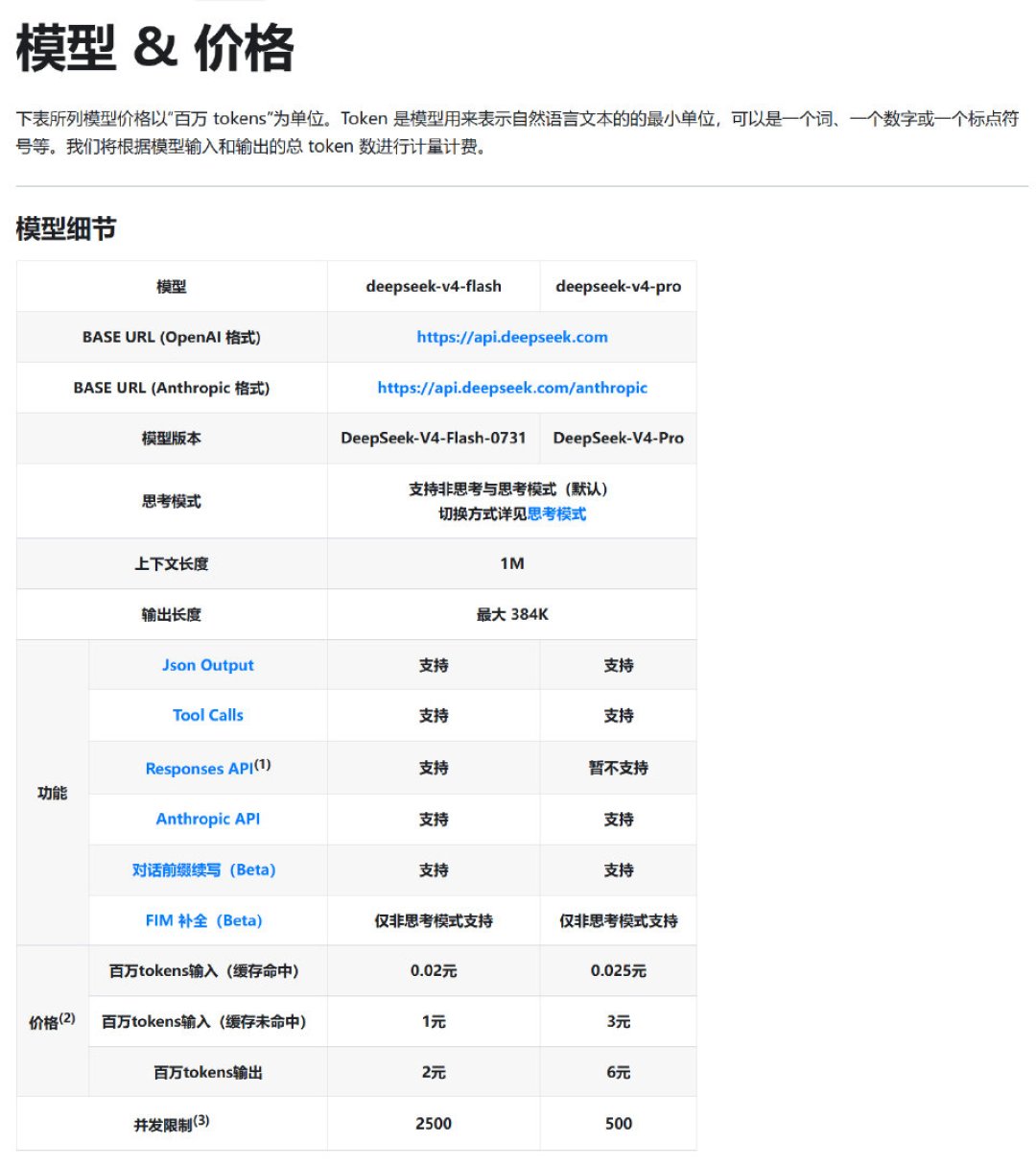Click the 百万tokens输出 label
1036x1166 pixels.
coord(208,1072)
